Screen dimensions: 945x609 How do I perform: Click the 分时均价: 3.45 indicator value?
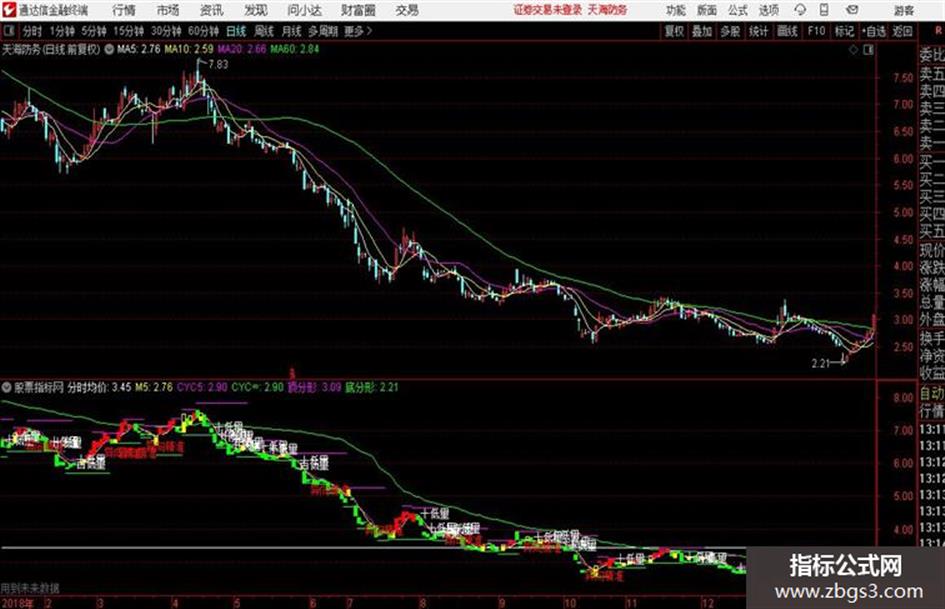point(99,387)
